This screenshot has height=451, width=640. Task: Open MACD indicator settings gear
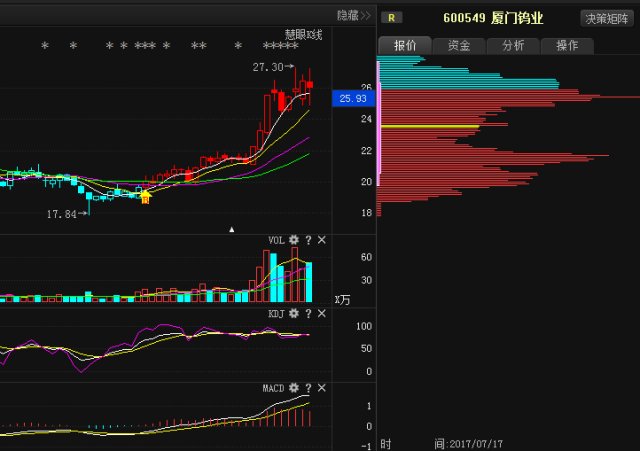coord(294,388)
